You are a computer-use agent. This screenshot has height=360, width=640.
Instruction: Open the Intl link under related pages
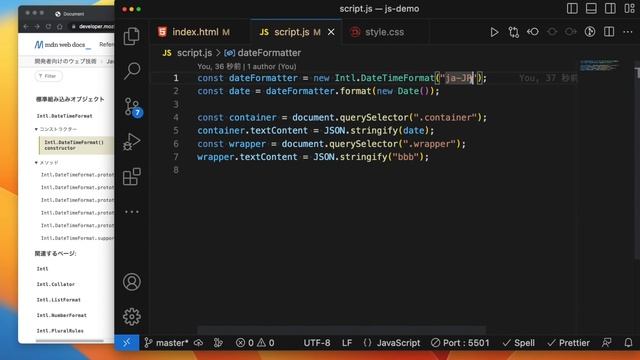42,269
